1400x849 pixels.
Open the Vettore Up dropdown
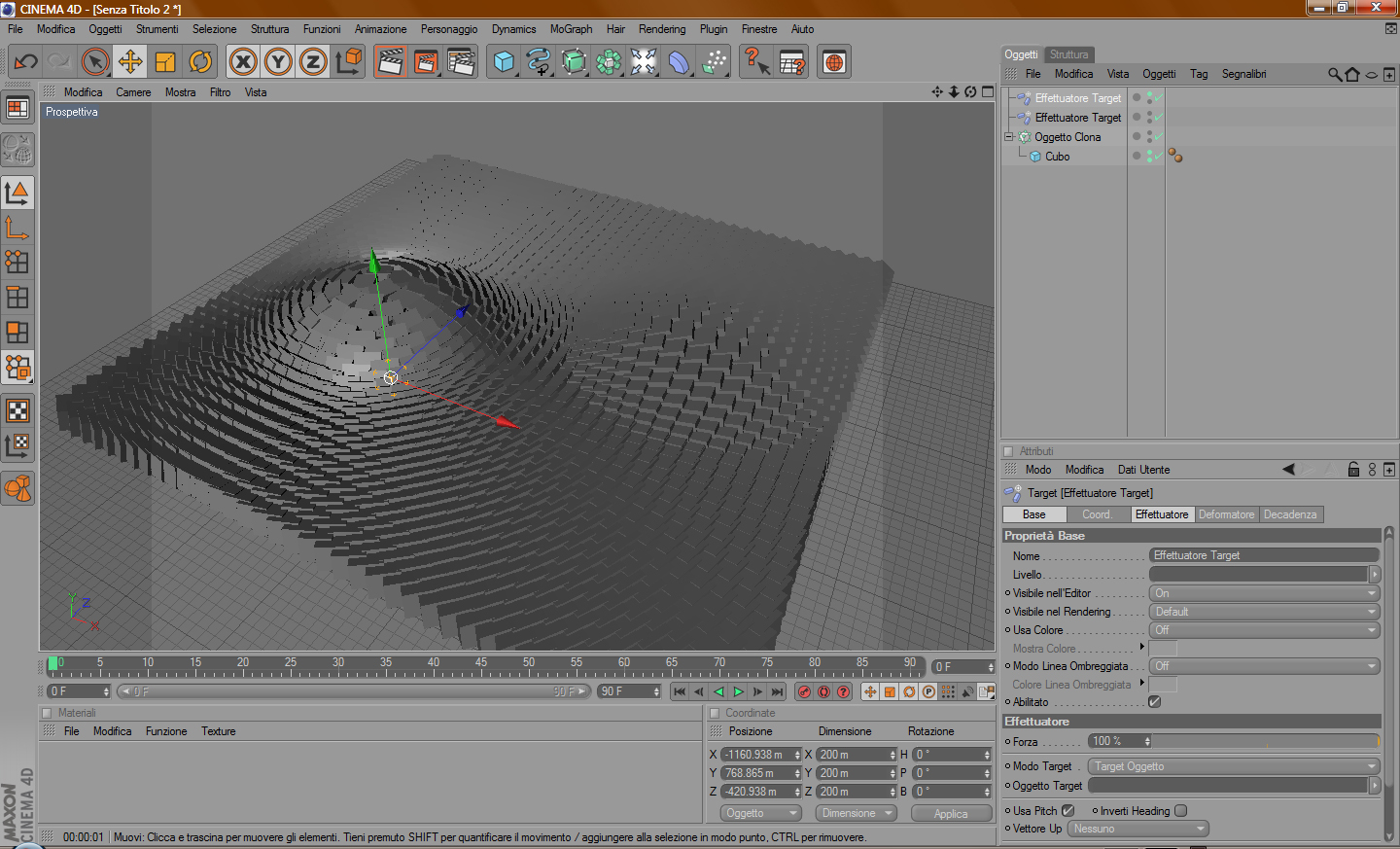tap(1138, 829)
